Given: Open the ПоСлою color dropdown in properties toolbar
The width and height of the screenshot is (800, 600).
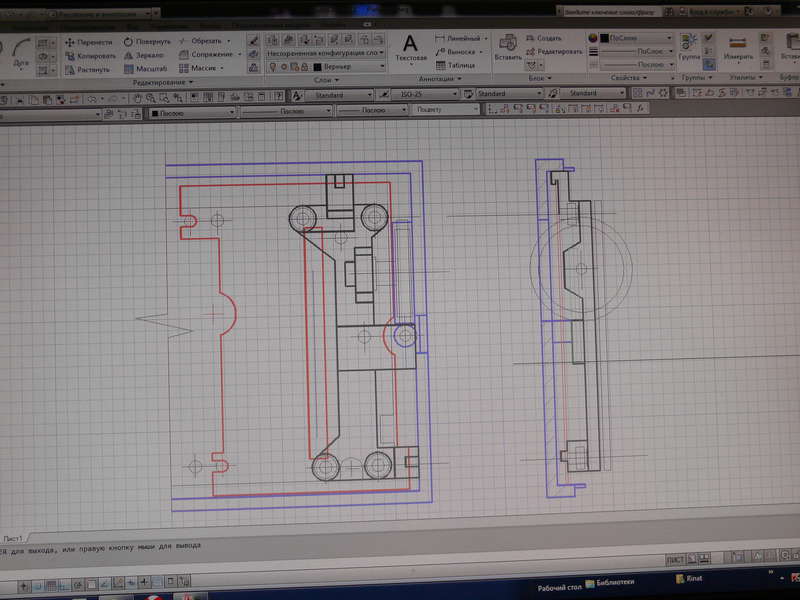Looking at the screenshot, I should tap(192, 113).
